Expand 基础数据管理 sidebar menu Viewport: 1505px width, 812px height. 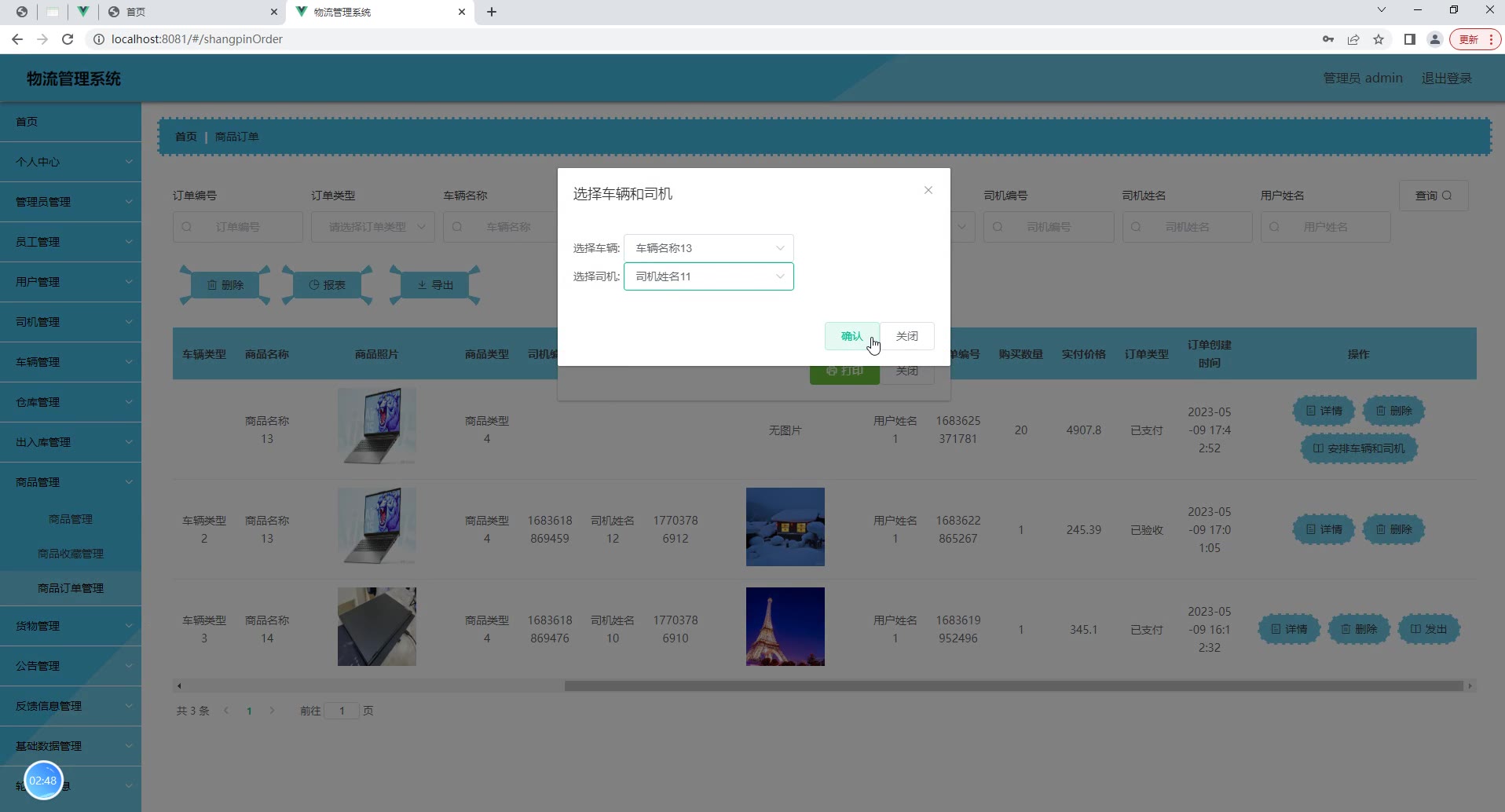pyautogui.click(x=71, y=746)
